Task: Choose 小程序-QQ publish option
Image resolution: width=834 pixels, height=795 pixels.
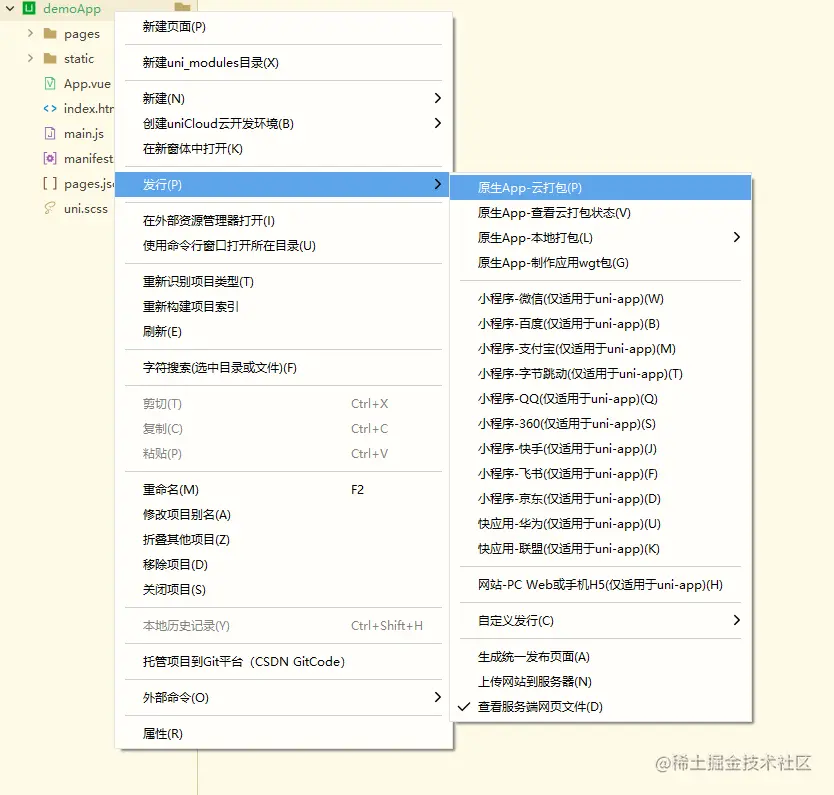Action: pyautogui.click(x=601, y=399)
